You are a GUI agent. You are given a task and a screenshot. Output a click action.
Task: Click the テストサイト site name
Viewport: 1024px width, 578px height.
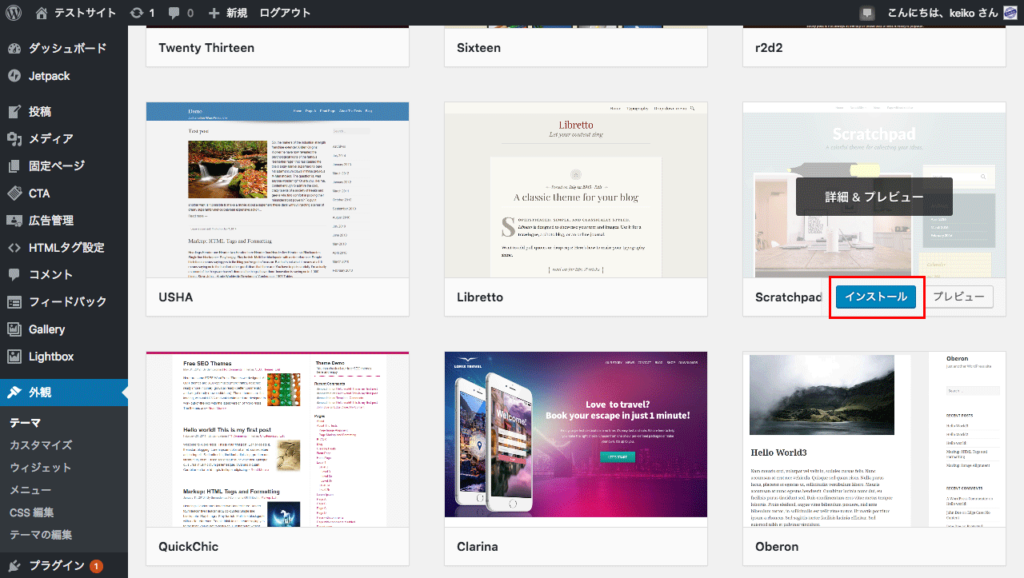85,12
